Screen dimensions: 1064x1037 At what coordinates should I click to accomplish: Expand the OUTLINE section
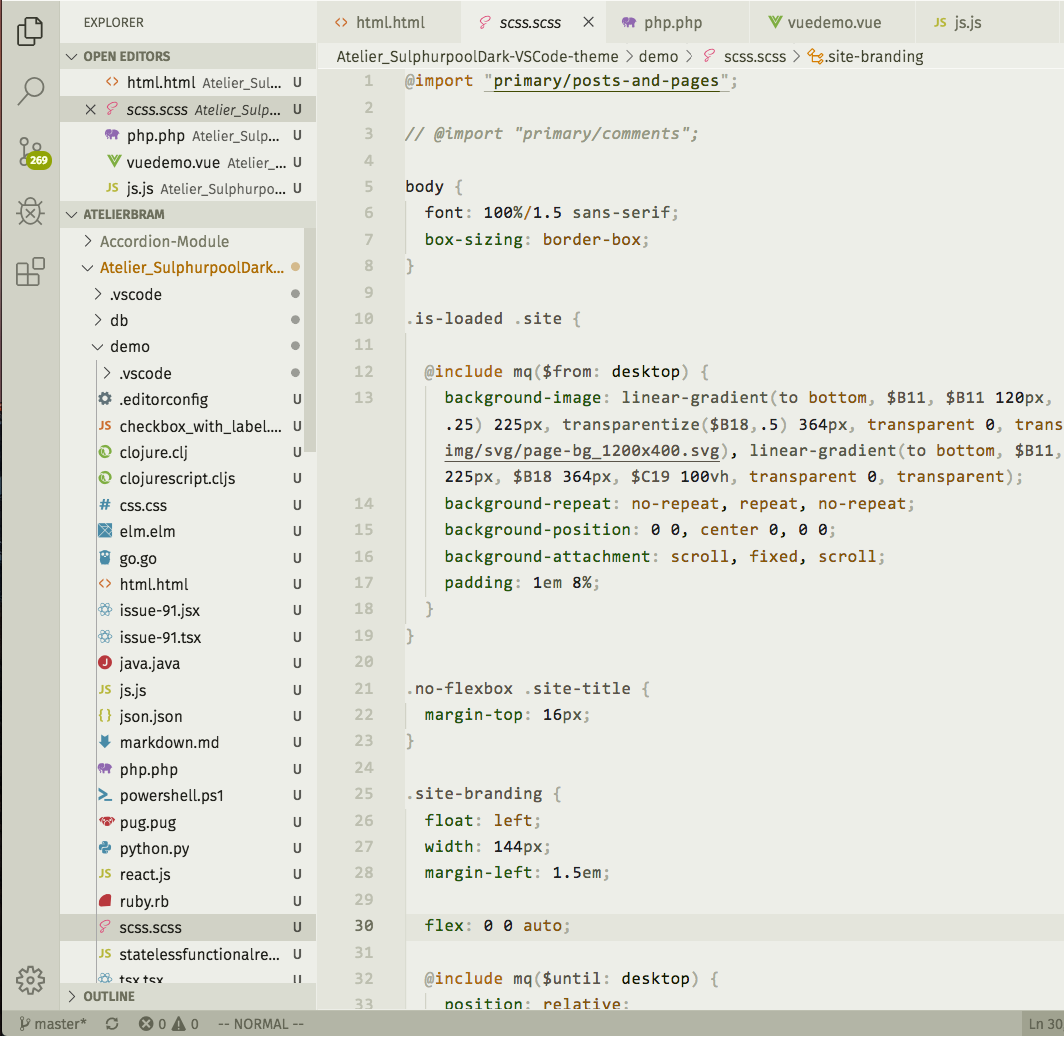pos(108,996)
